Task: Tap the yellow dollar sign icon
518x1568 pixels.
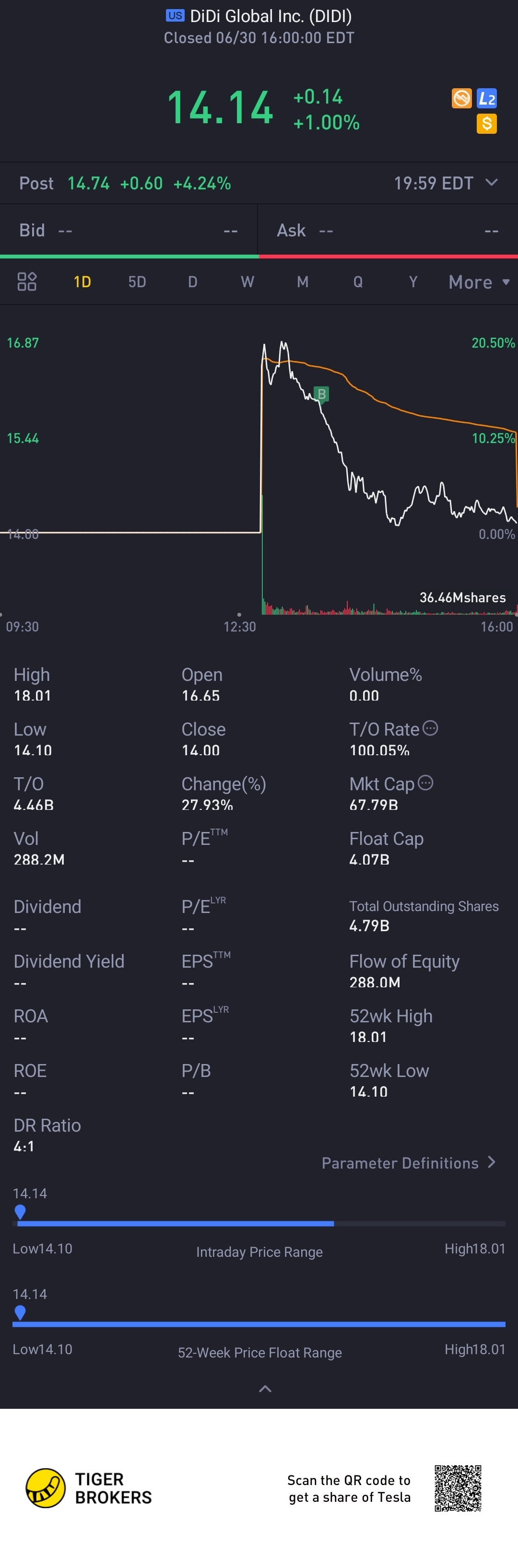Action: click(x=486, y=124)
